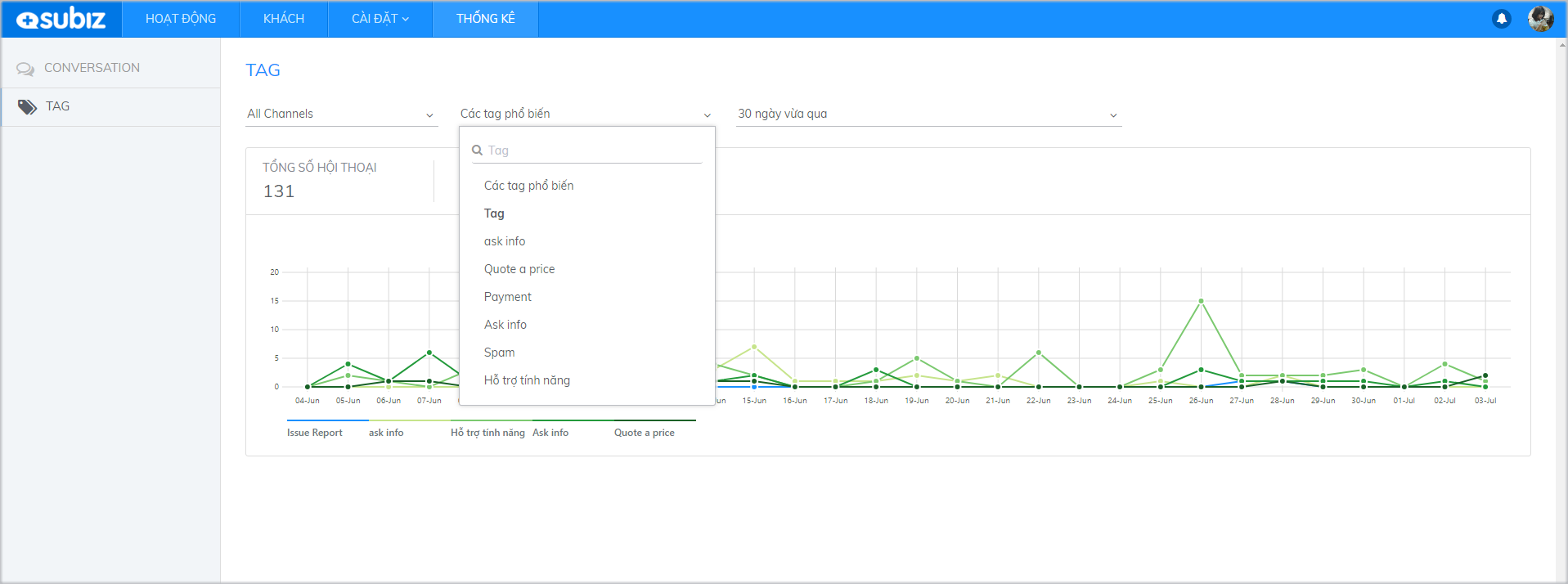Open the user profile avatar

point(1540,19)
